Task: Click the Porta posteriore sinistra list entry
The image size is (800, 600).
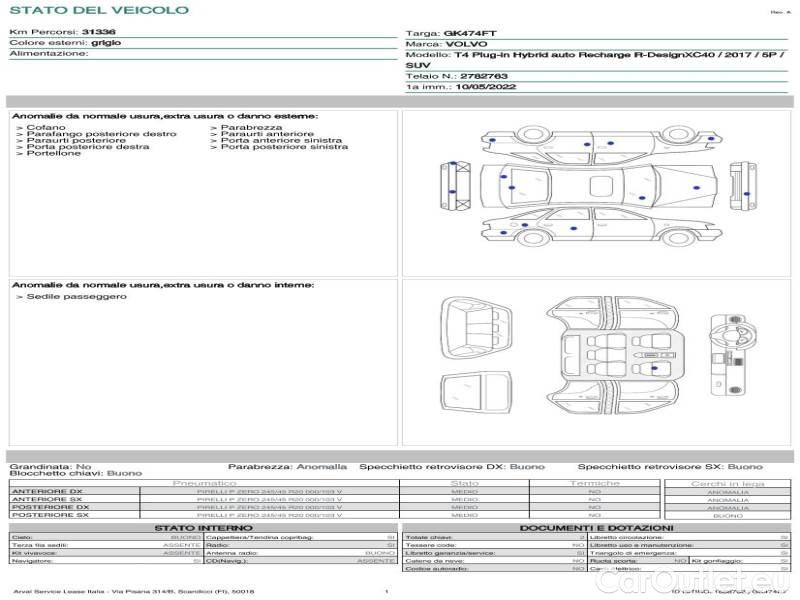Action: 284,147
